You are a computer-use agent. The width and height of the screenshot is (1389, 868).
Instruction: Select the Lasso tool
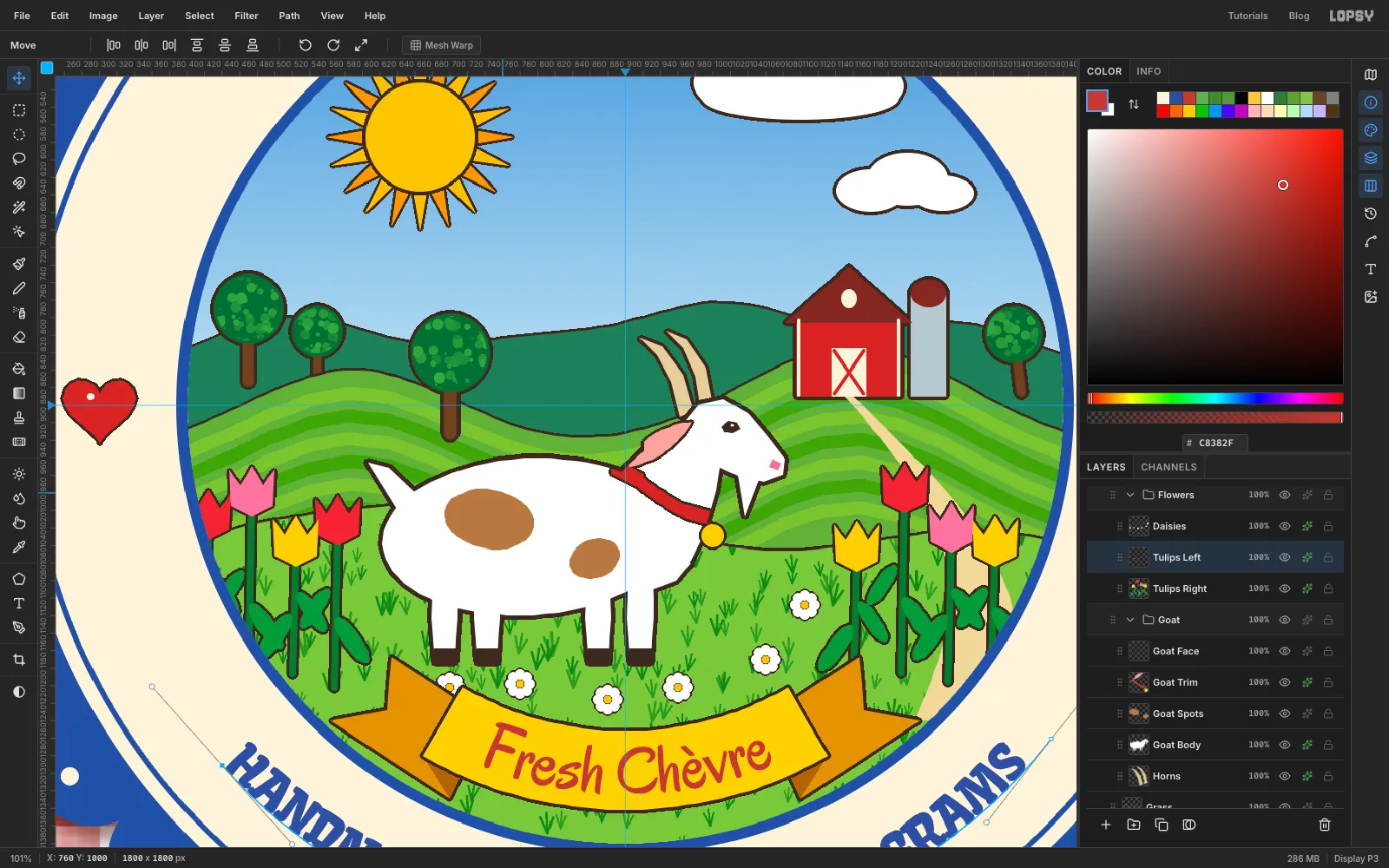pyautogui.click(x=19, y=159)
